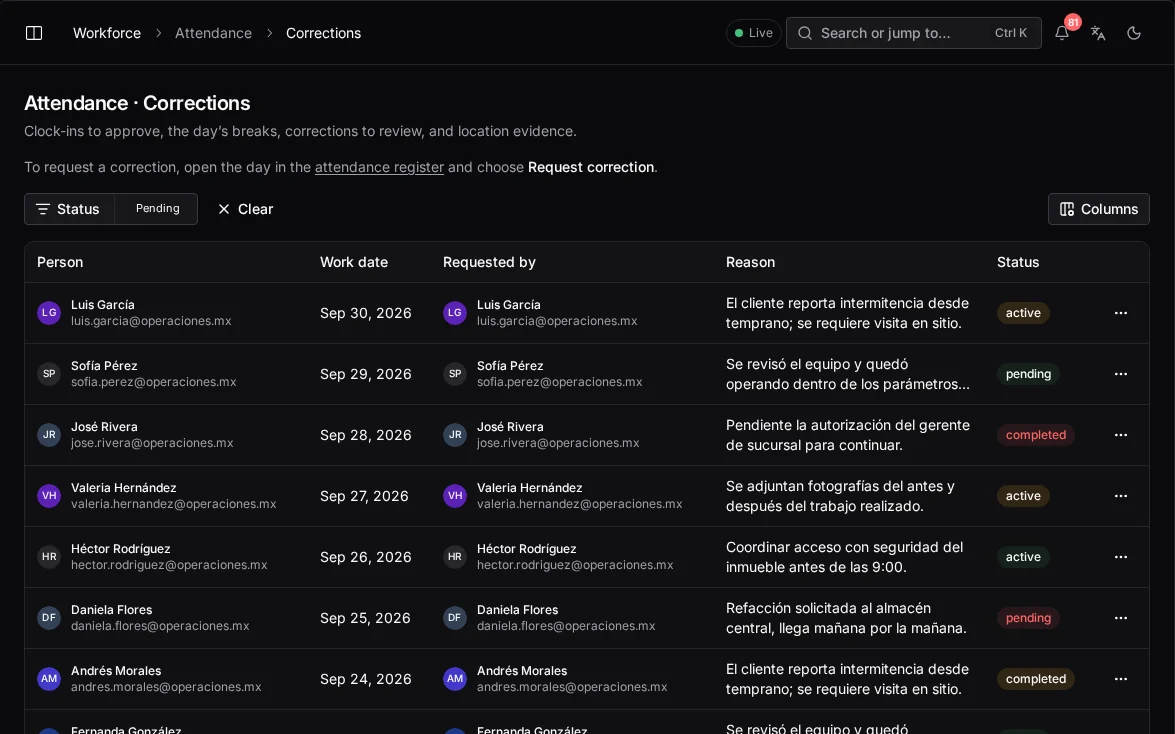Click the active status badge for Luis García

pyautogui.click(x=1023, y=313)
